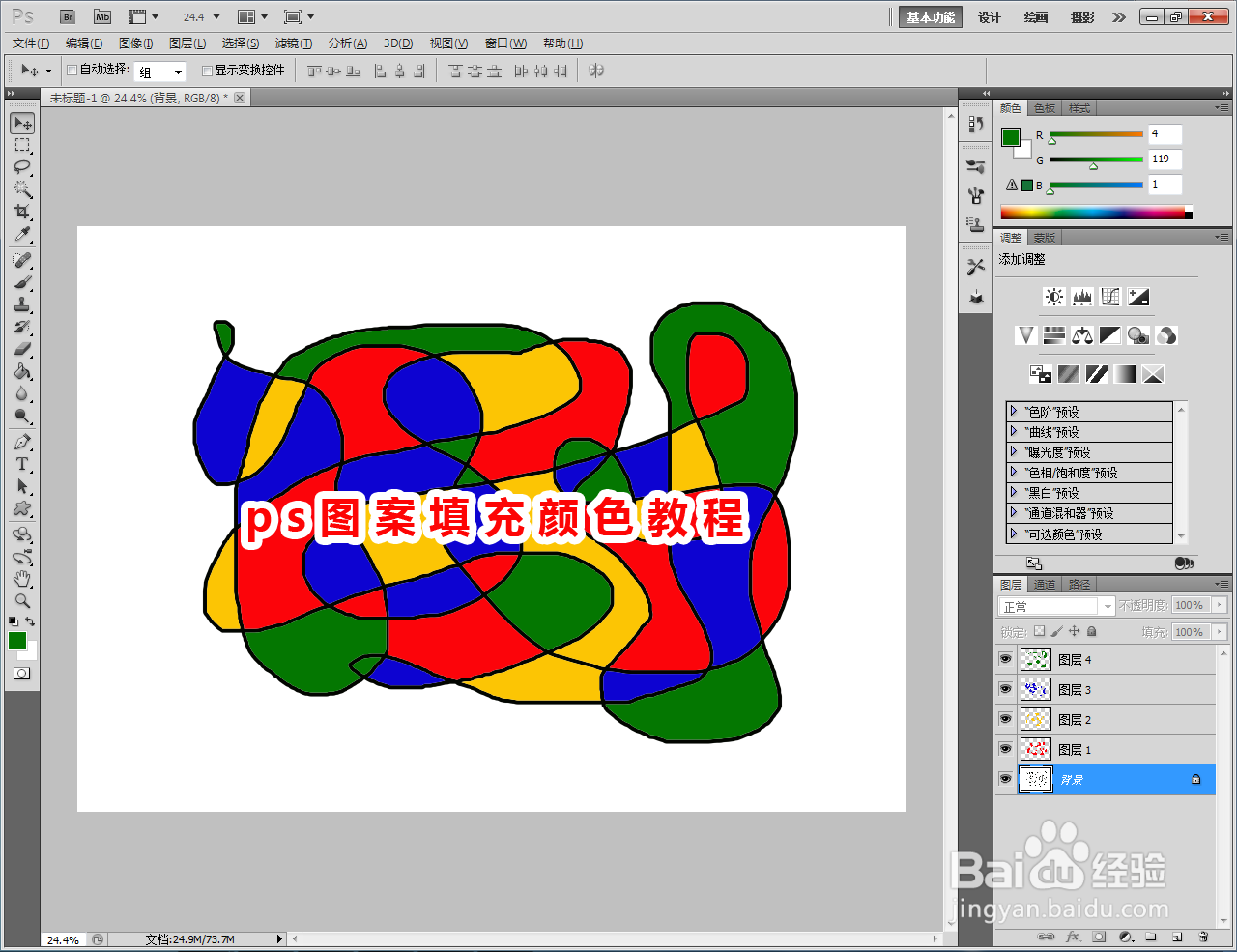Click the R value input field
This screenshot has height=952, width=1237.
tap(1165, 134)
